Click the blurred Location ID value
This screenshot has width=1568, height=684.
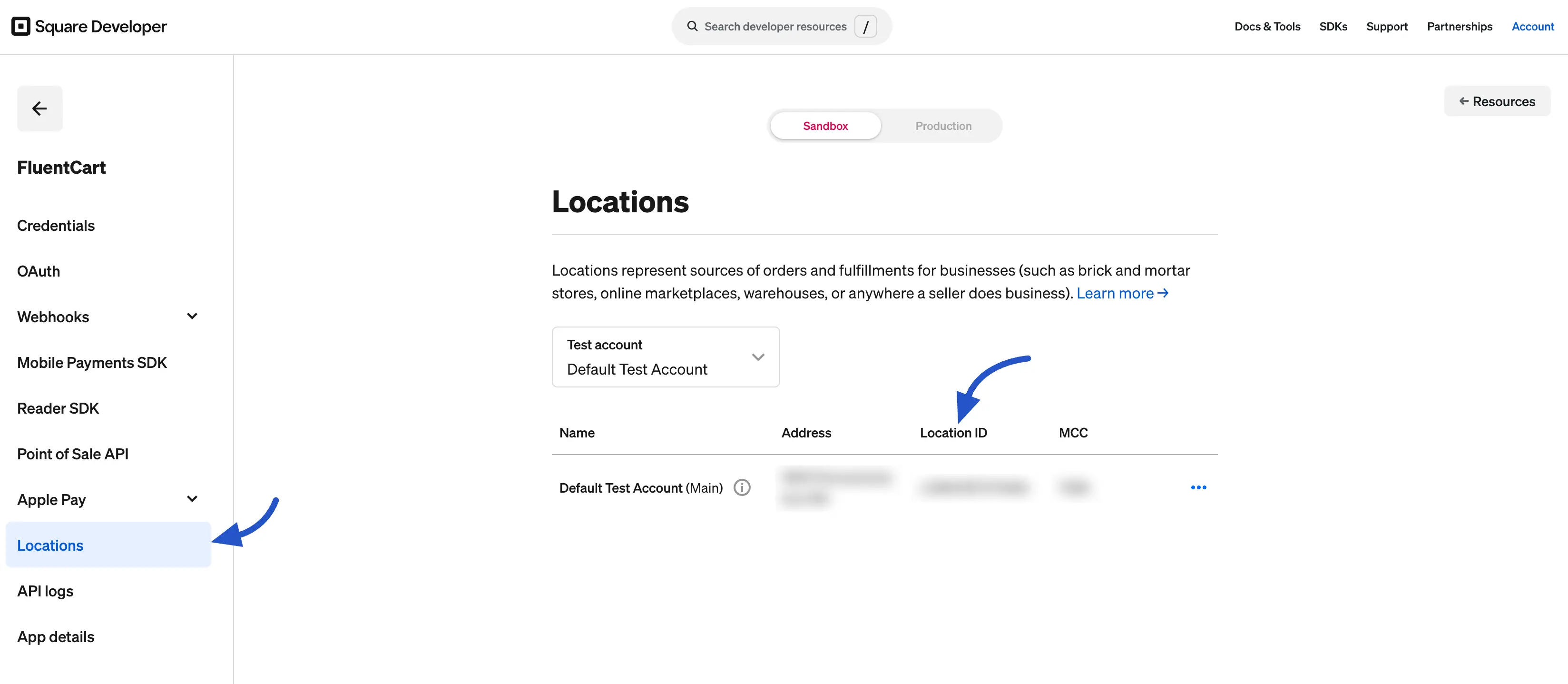pos(974,487)
